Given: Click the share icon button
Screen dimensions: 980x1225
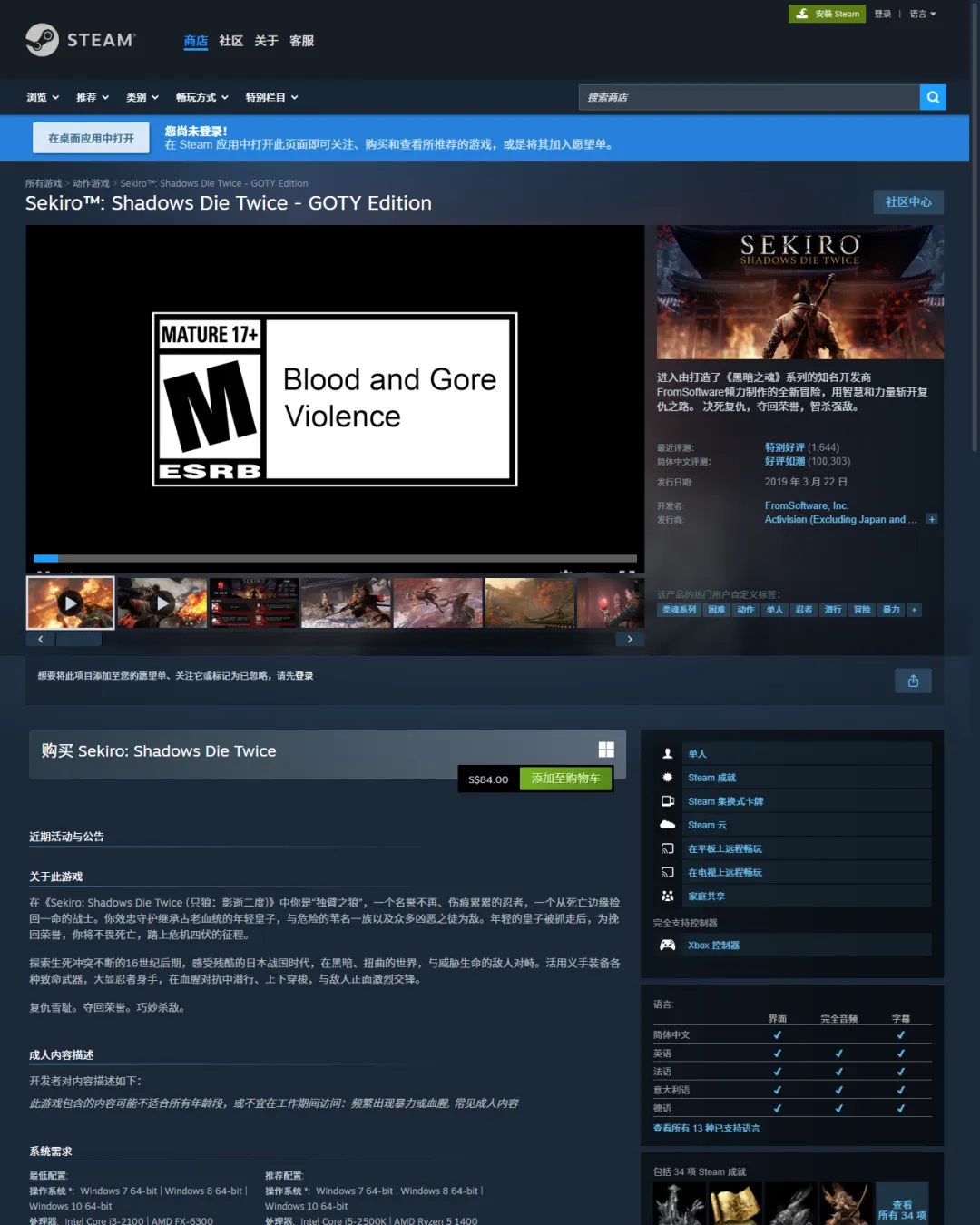Looking at the screenshot, I should click(x=914, y=681).
